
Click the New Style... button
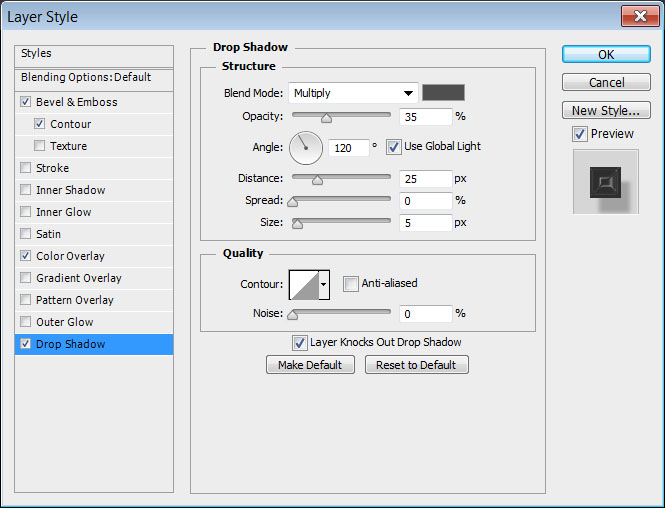click(x=605, y=110)
